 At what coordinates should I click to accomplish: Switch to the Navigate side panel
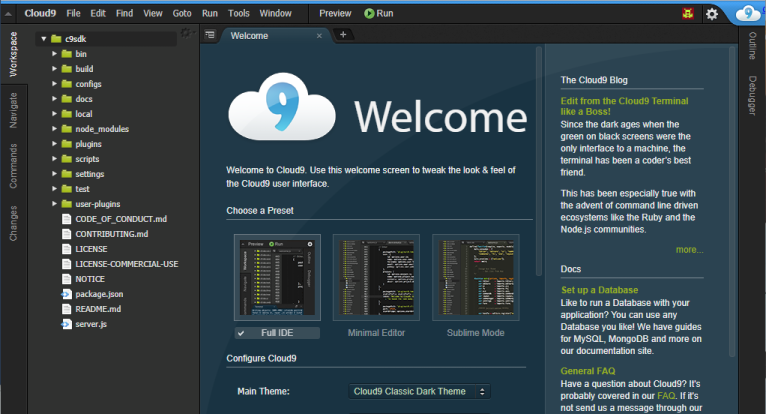click(x=13, y=110)
